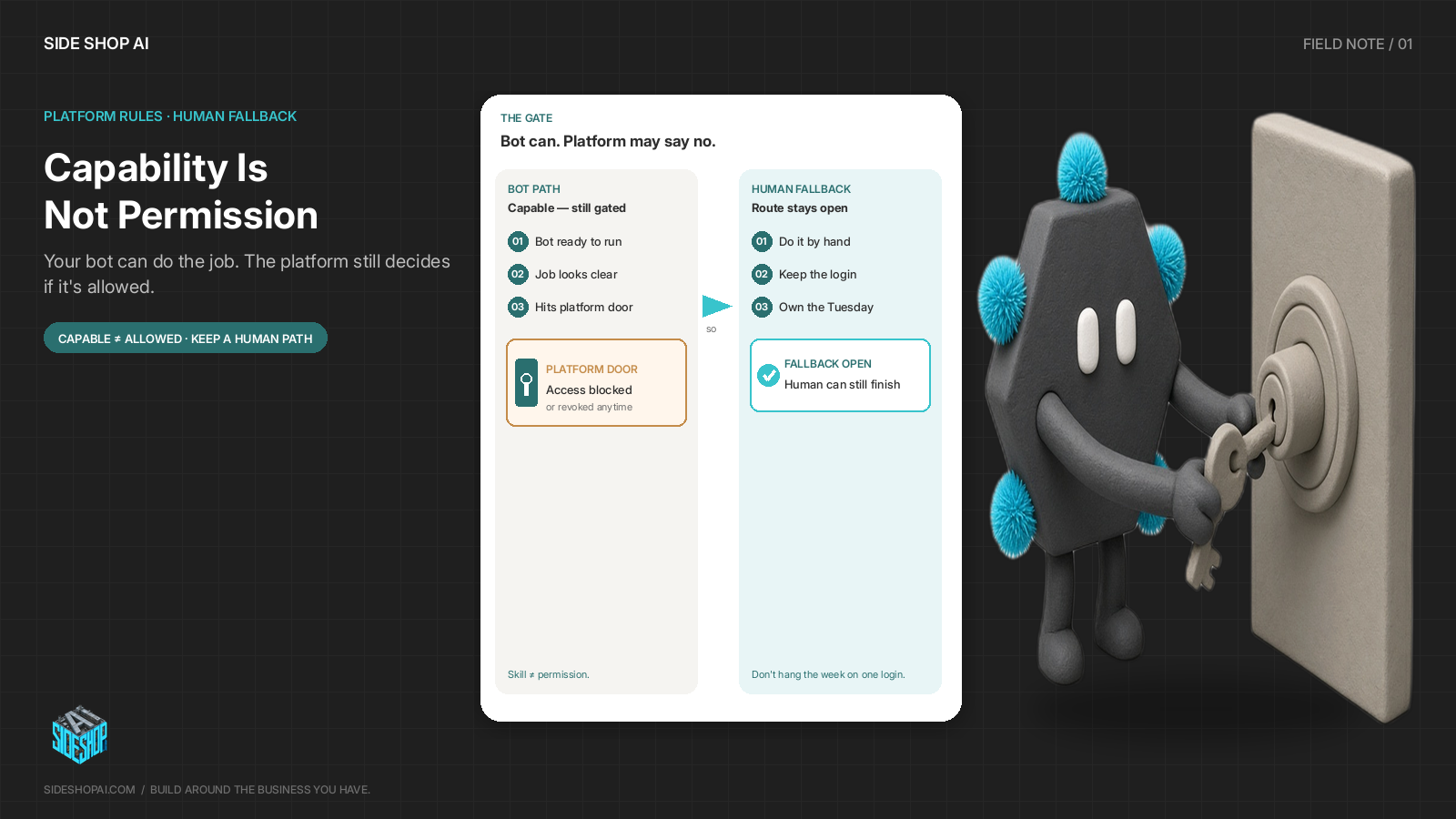Click the 'Hits platform door' text
The image size is (1456, 819).
tap(584, 307)
